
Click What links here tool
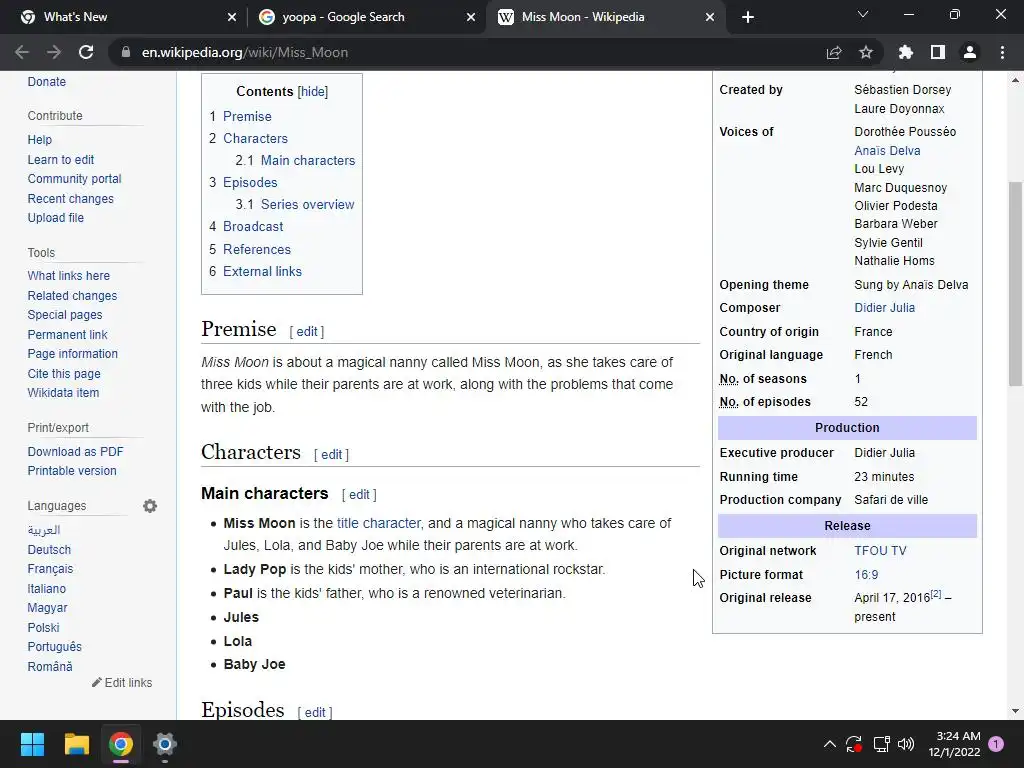[x=69, y=276]
